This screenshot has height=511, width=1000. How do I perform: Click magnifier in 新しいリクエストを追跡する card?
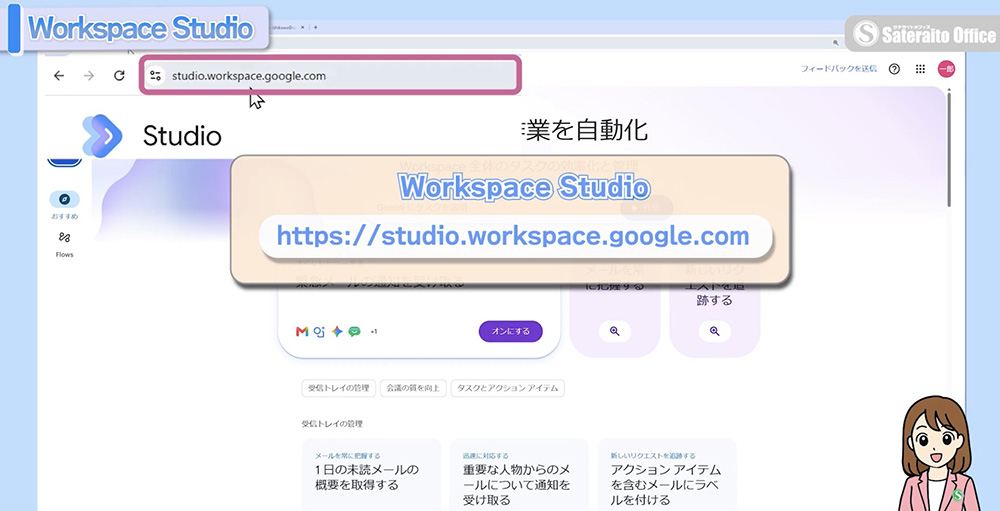point(714,331)
